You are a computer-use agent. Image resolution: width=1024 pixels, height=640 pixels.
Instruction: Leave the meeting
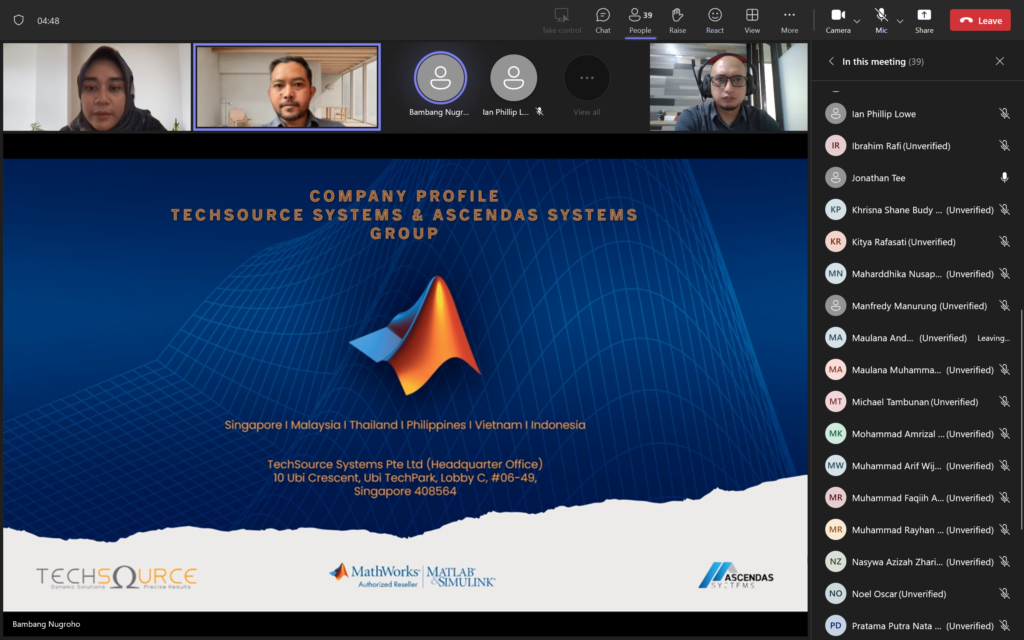click(x=980, y=19)
